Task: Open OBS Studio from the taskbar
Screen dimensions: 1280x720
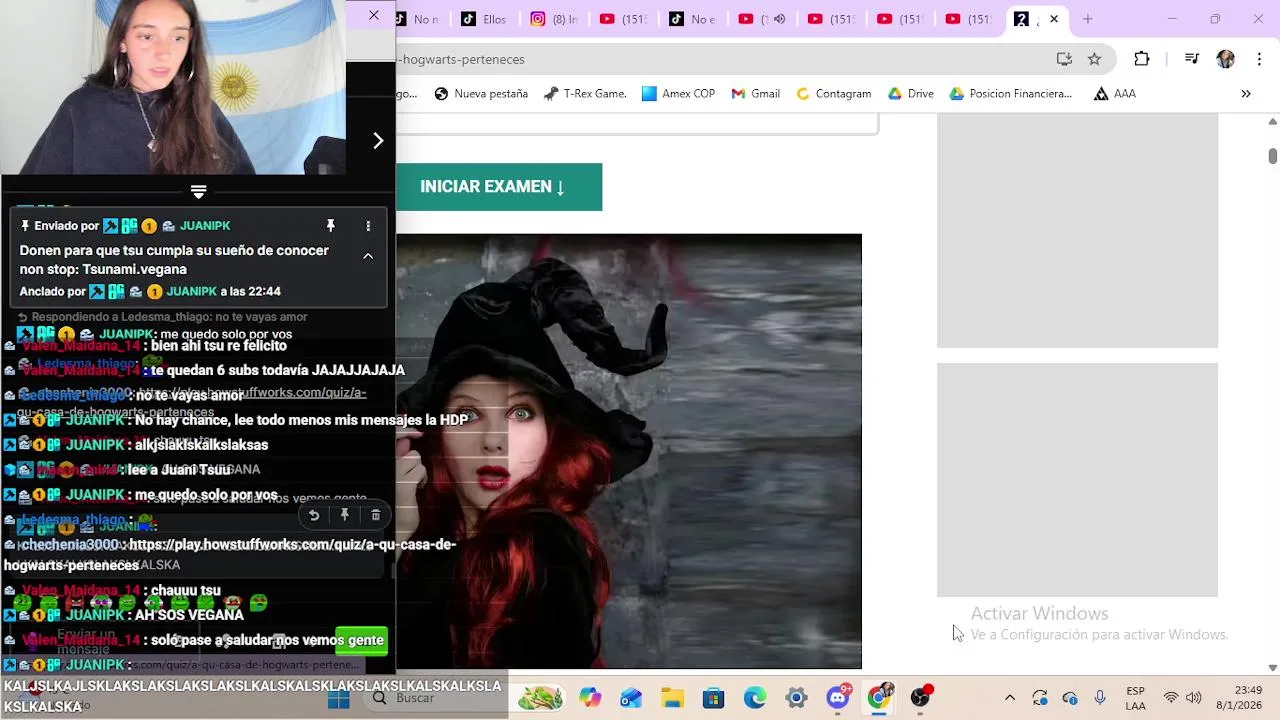Action: pos(920,698)
